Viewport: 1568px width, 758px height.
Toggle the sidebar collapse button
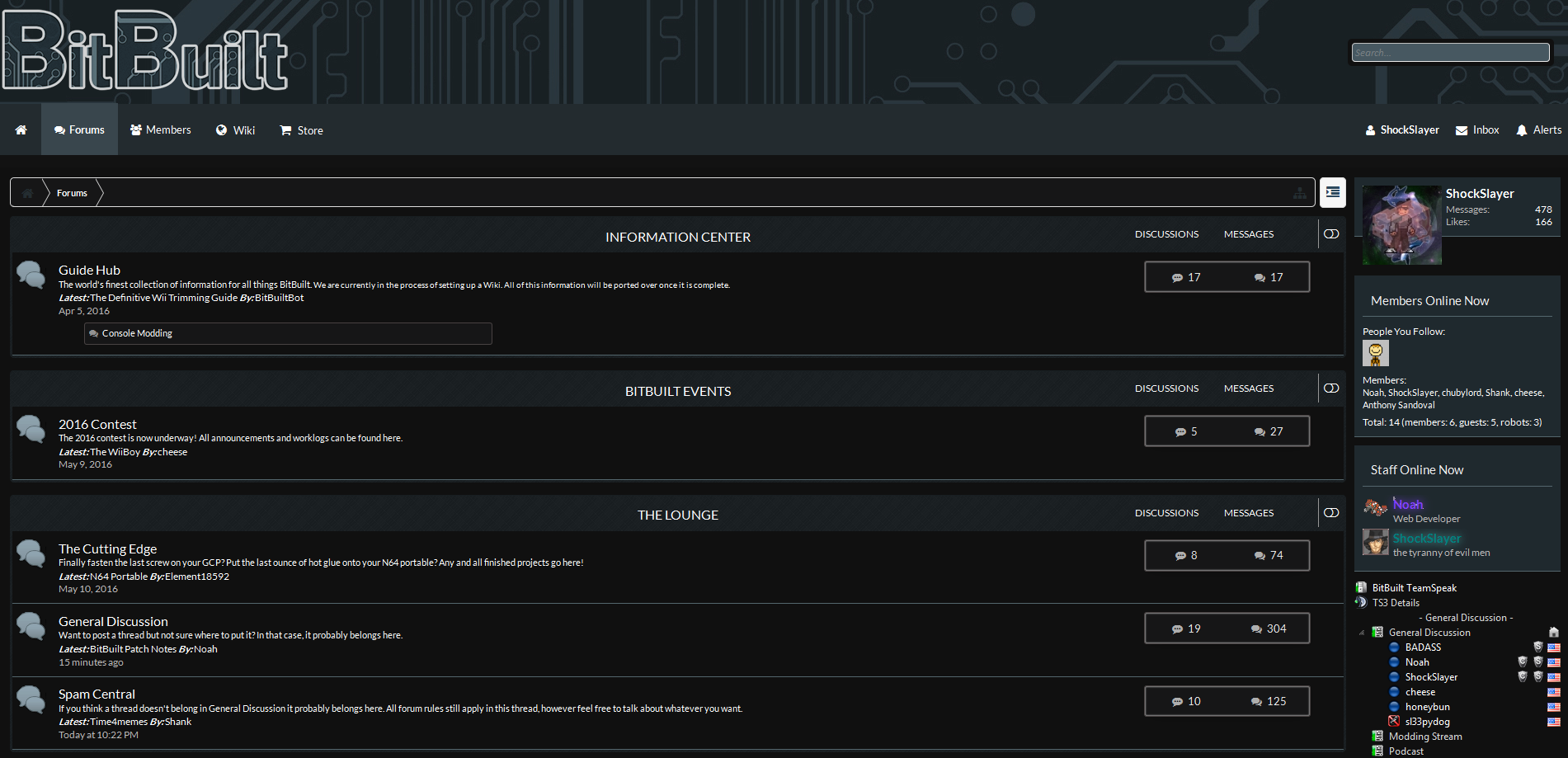(x=1333, y=192)
